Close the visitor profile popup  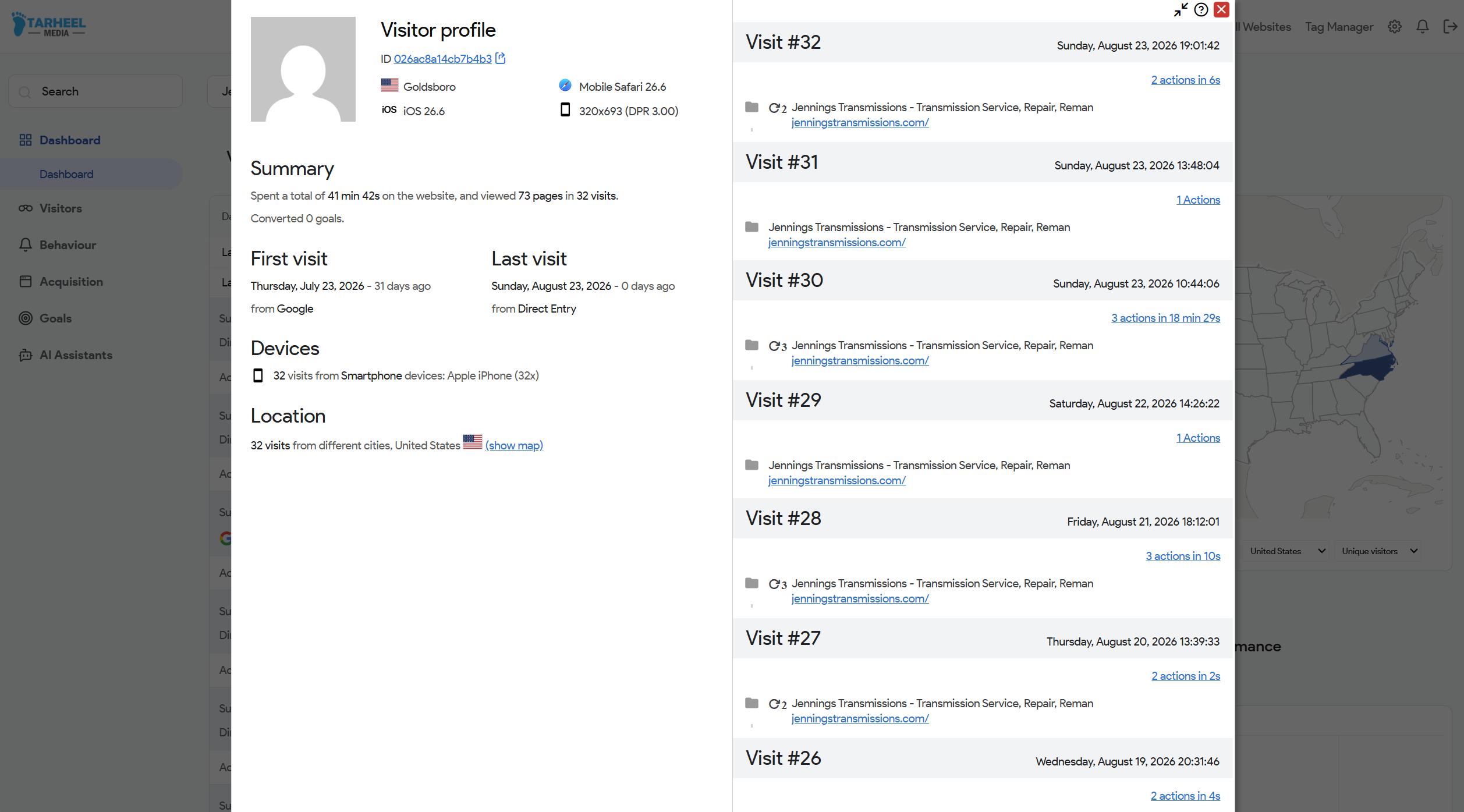click(1221, 10)
